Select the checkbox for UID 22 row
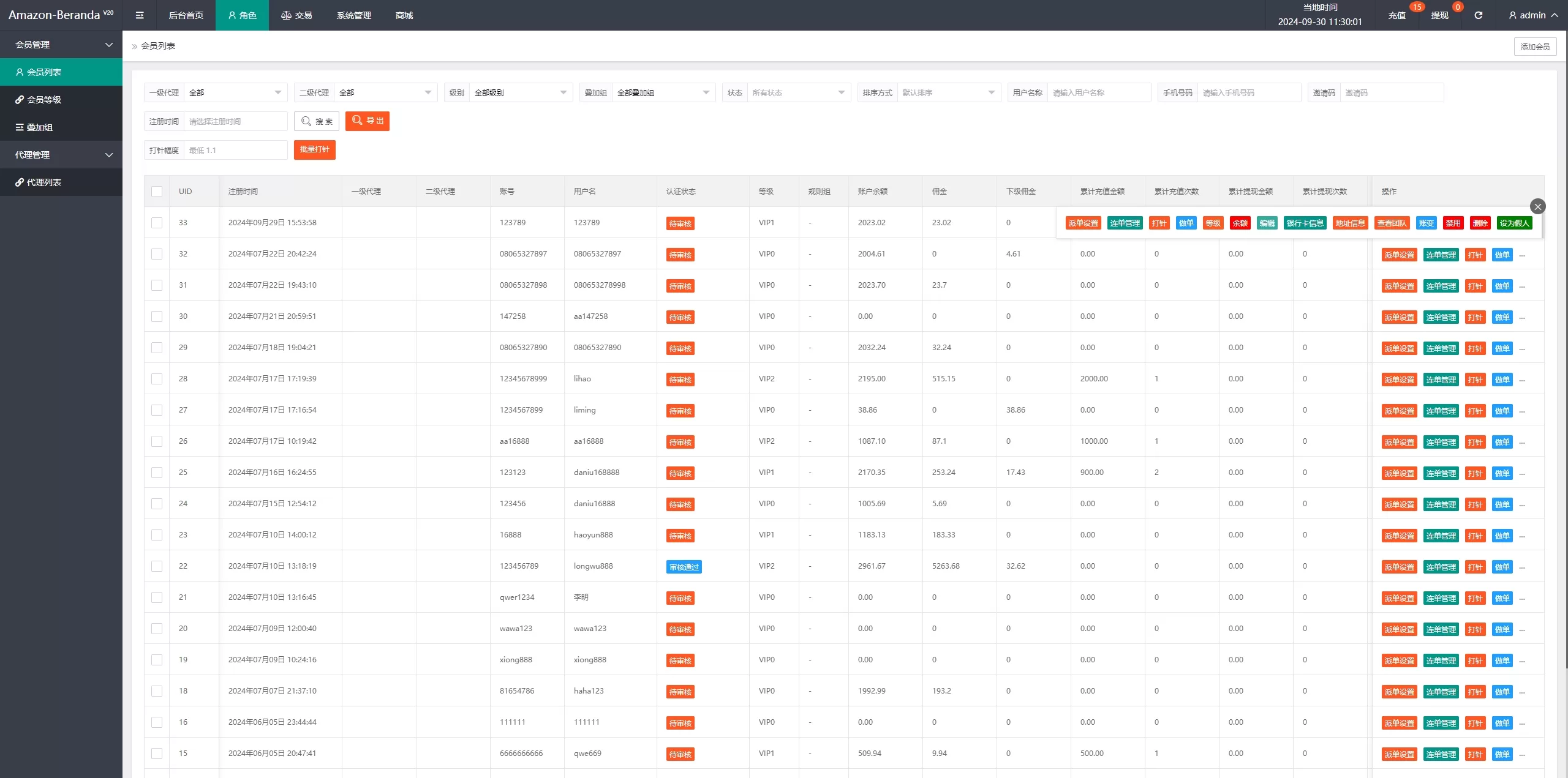The image size is (1568, 778). 157,566
